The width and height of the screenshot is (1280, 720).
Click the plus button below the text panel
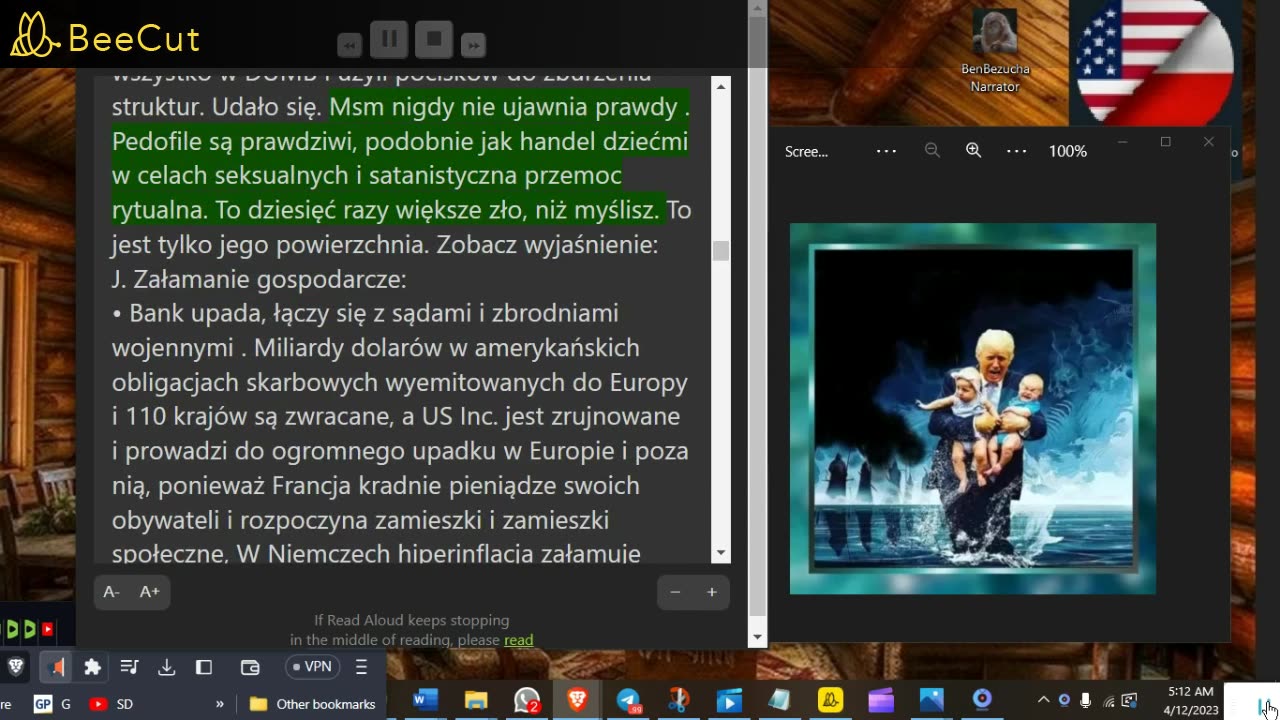(712, 592)
